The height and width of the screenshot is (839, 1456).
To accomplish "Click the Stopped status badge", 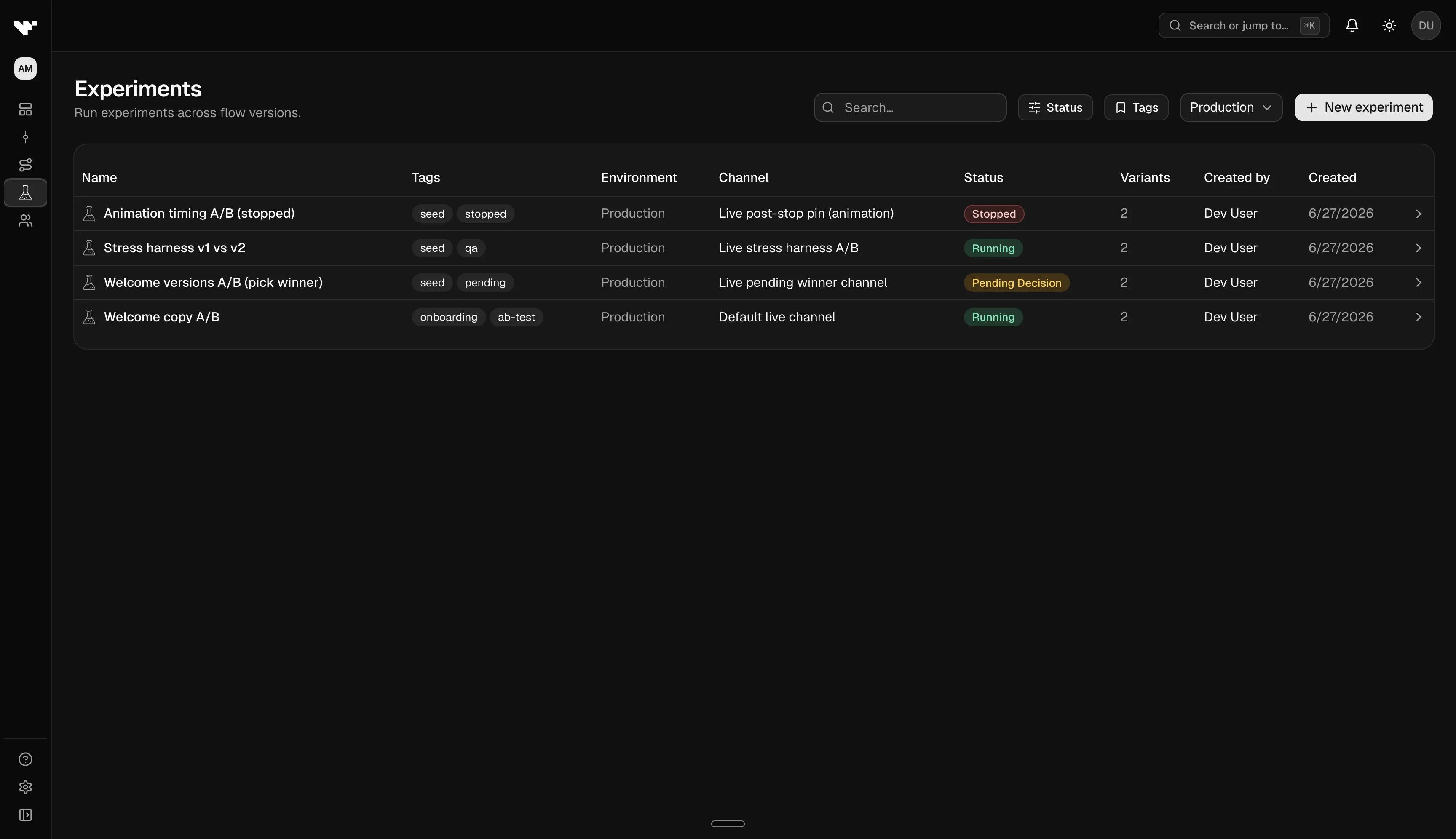I will tap(994, 214).
